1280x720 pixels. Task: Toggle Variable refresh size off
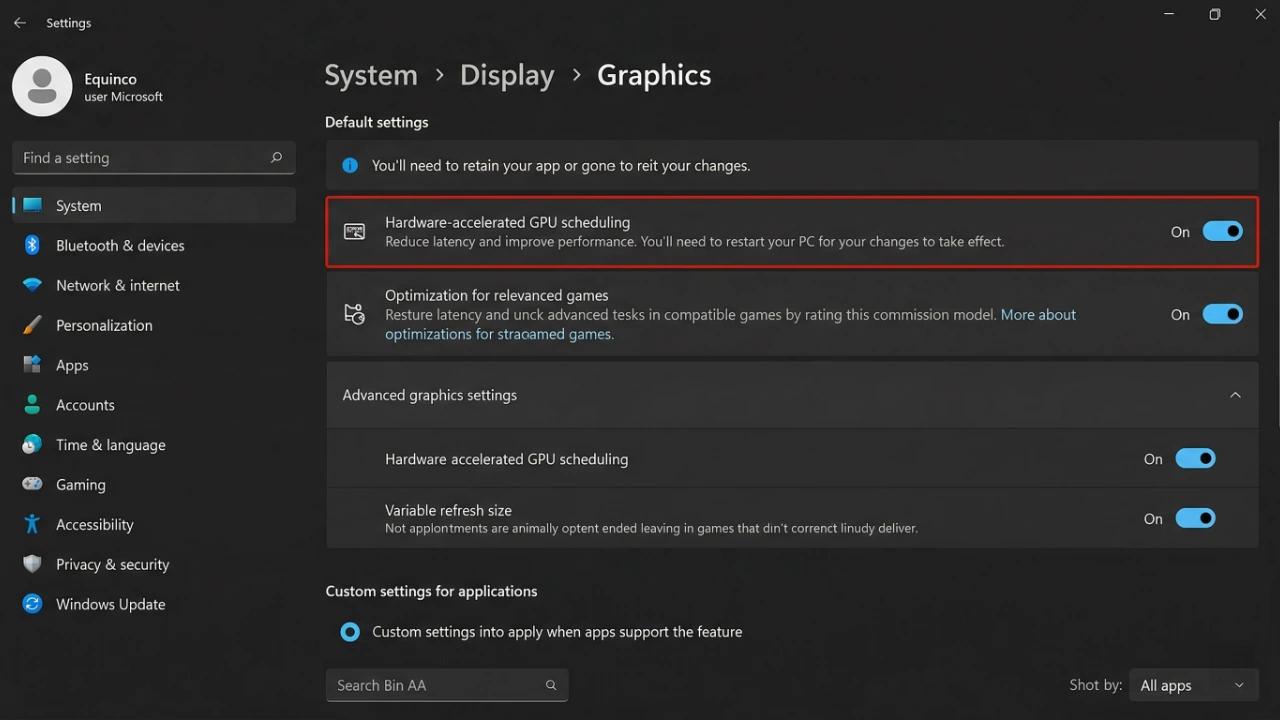[1195, 518]
